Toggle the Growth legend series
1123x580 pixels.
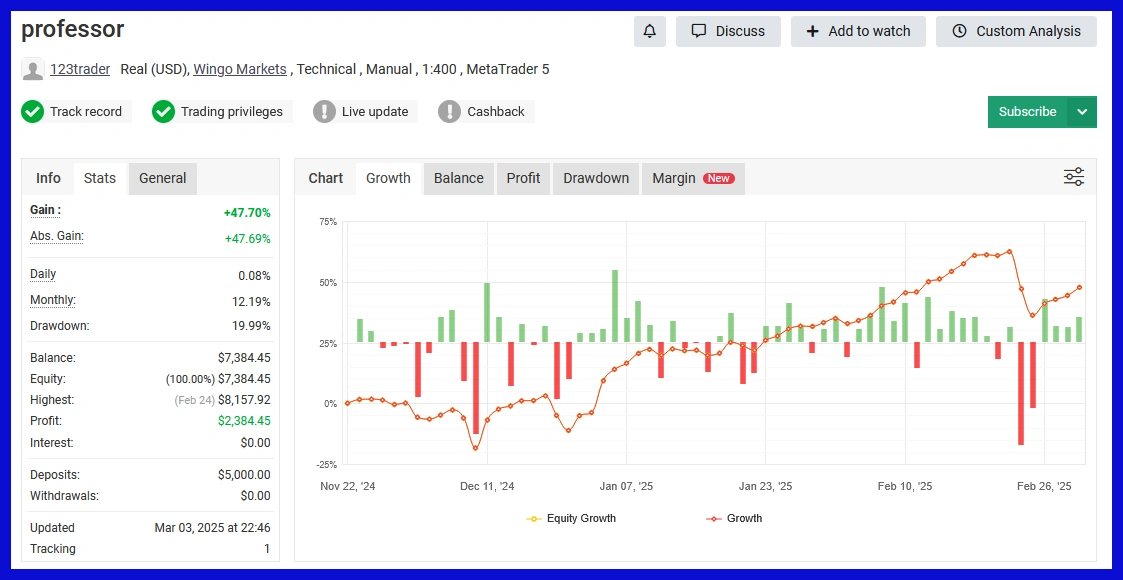(734, 518)
